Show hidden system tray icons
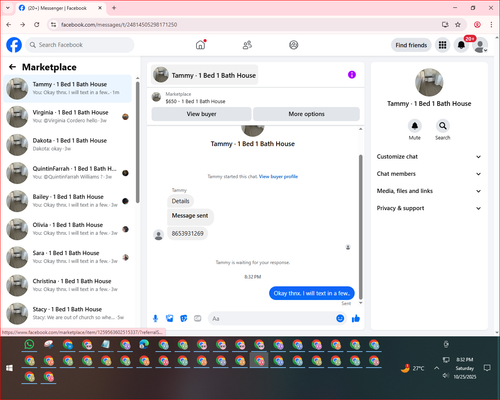 click(x=436, y=368)
